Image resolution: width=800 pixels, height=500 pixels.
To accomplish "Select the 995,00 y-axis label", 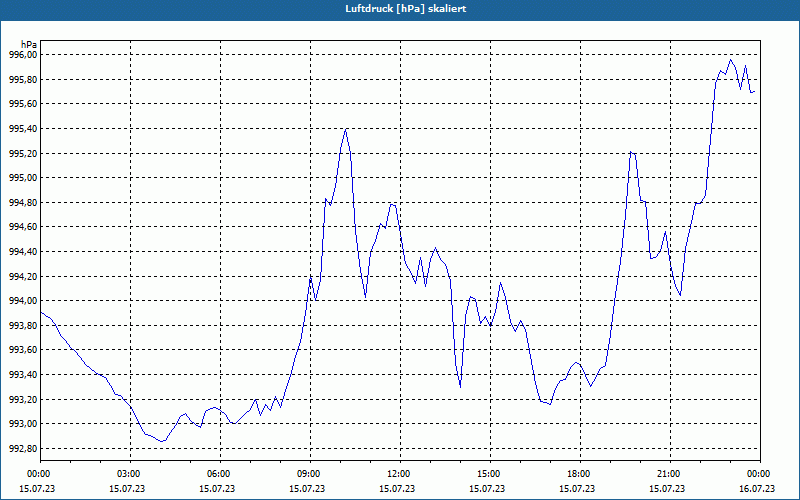I will (23, 178).
